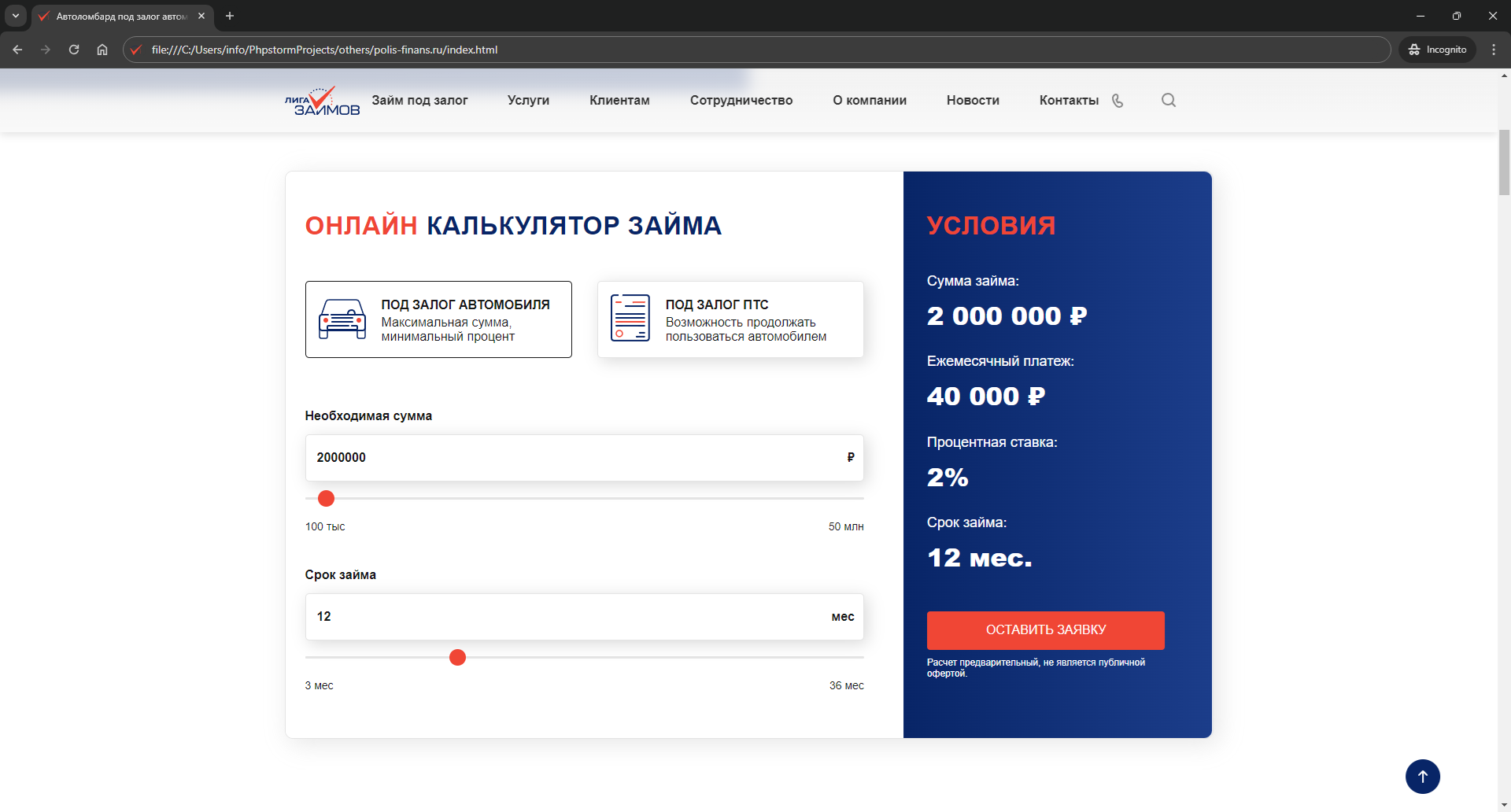Open site search with magnifier icon
This screenshot has width=1511, height=812.
(1169, 100)
